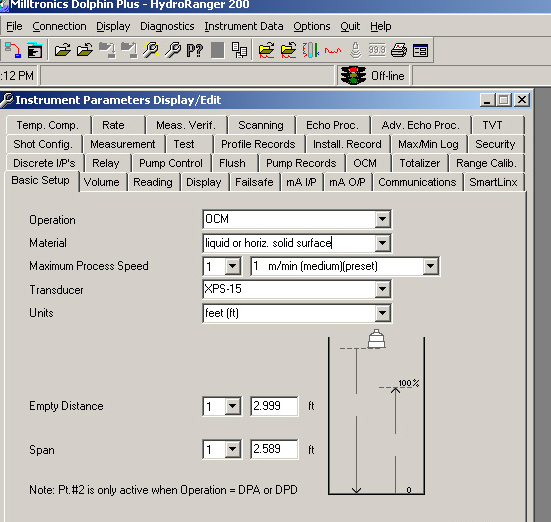This screenshot has width=551, height=522.
Task: Switch to the Temp. Comp. tab
Action: [x=48, y=125]
